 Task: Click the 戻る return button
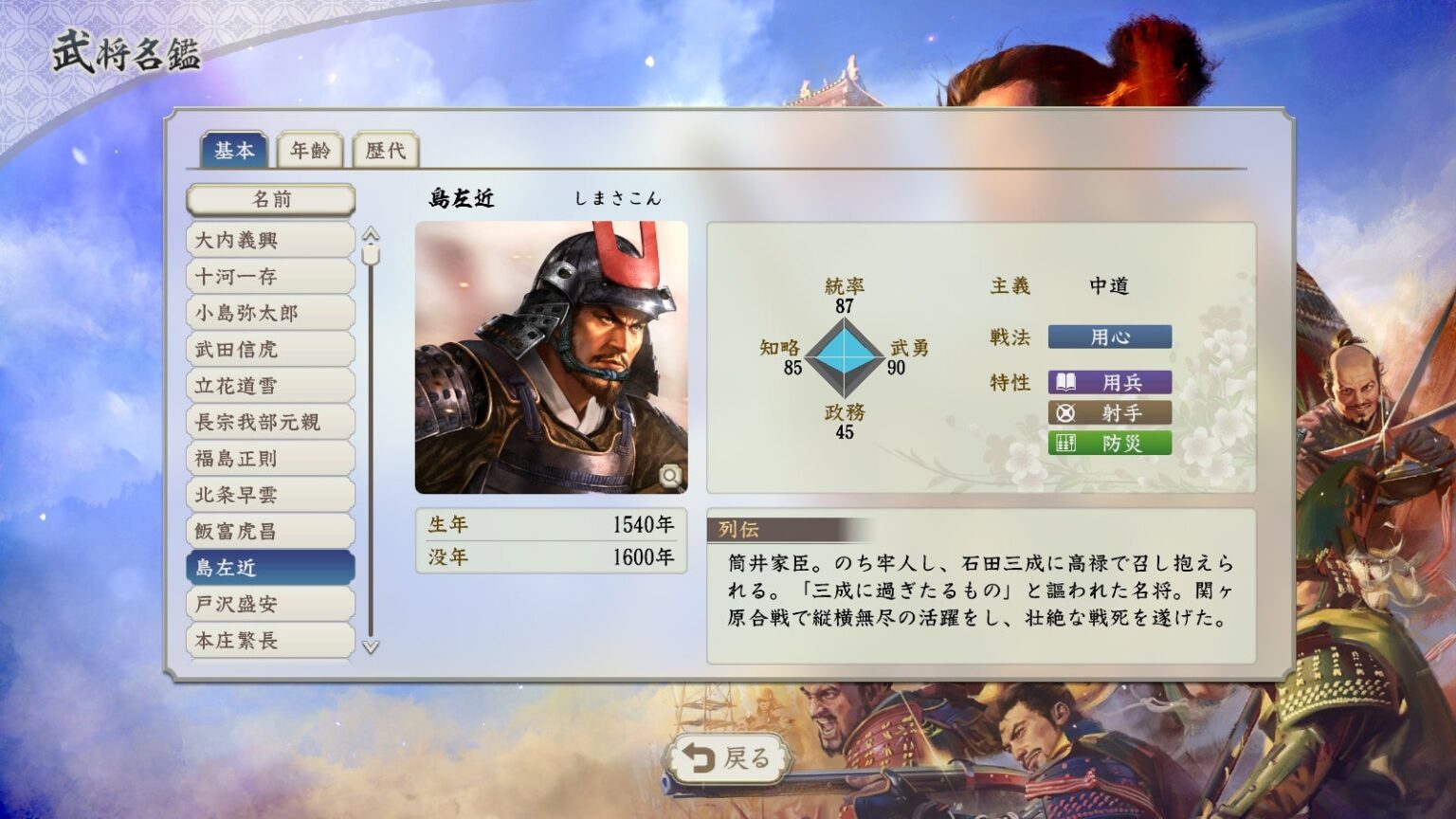(x=729, y=758)
